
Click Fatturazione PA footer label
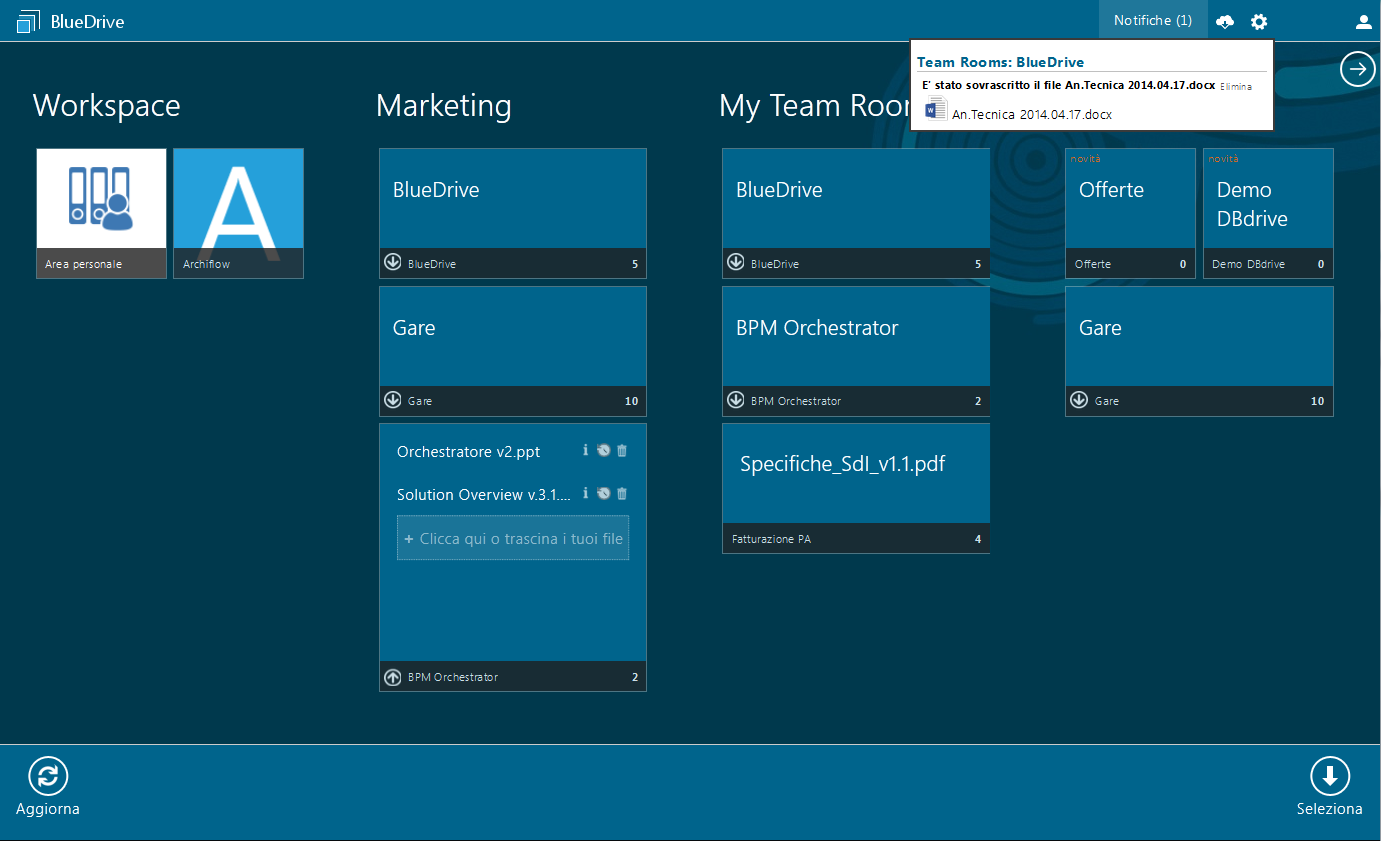click(x=771, y=539)
